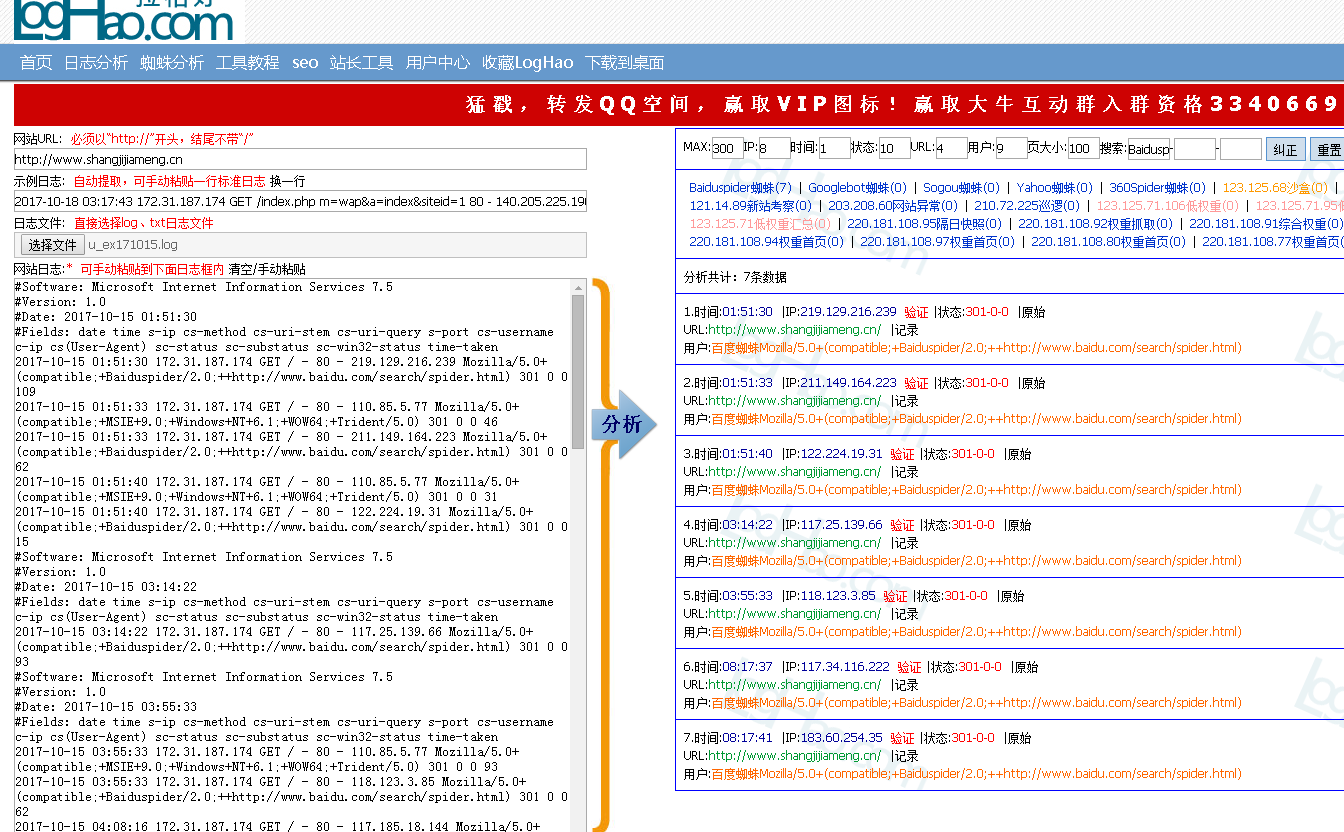
Task: Focus the 页大小 input showing 100
Action: (x=1083, y=148)
